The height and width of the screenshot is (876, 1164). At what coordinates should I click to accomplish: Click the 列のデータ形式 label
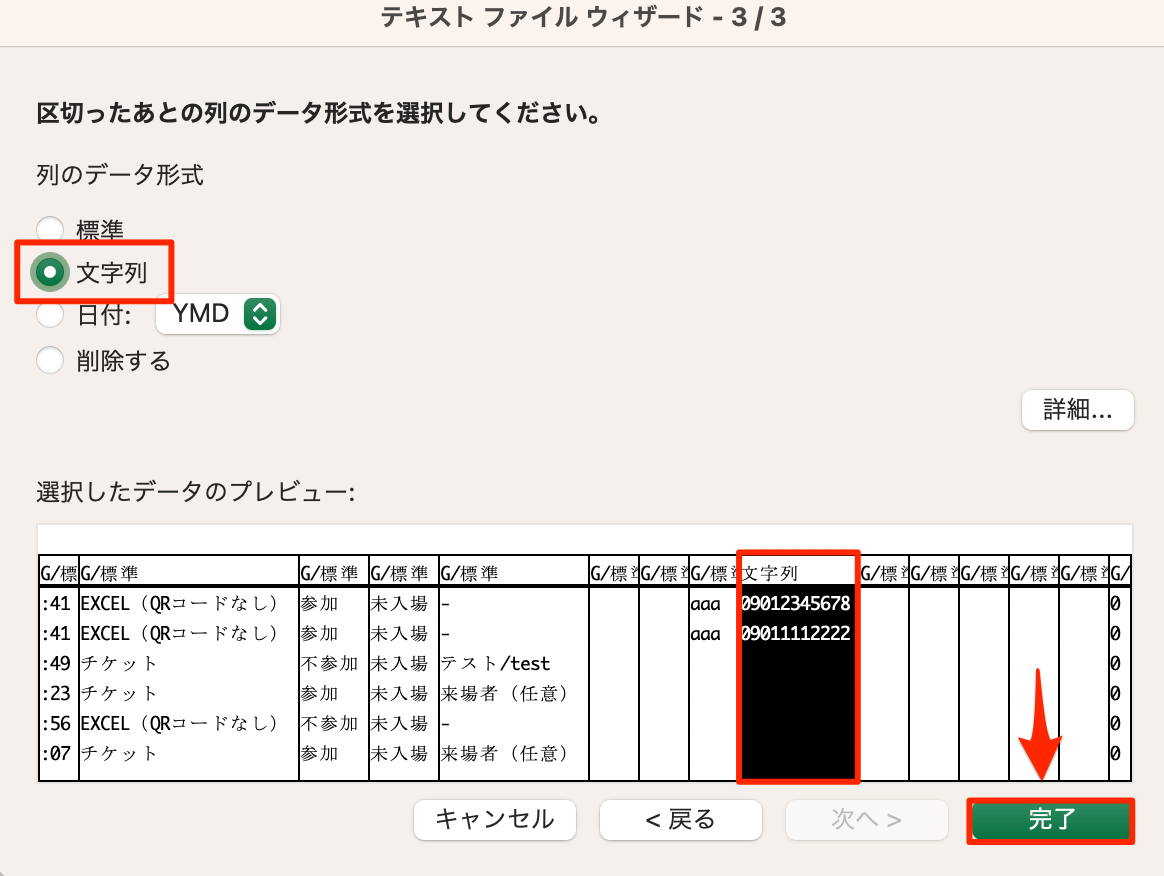tap(120, 175)
